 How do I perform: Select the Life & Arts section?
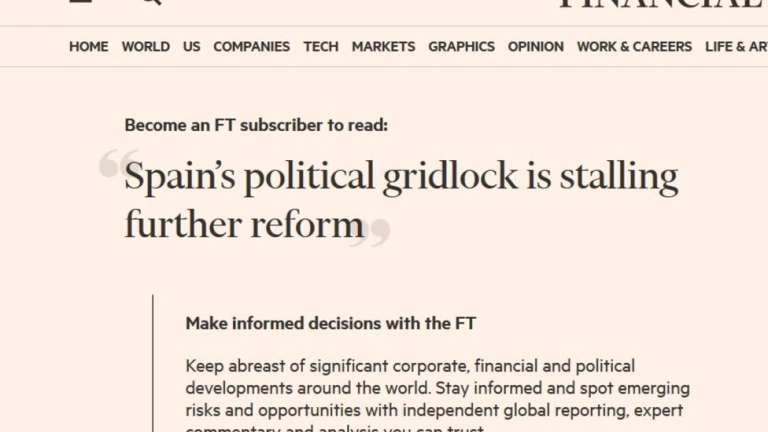[x=736, y=46]
